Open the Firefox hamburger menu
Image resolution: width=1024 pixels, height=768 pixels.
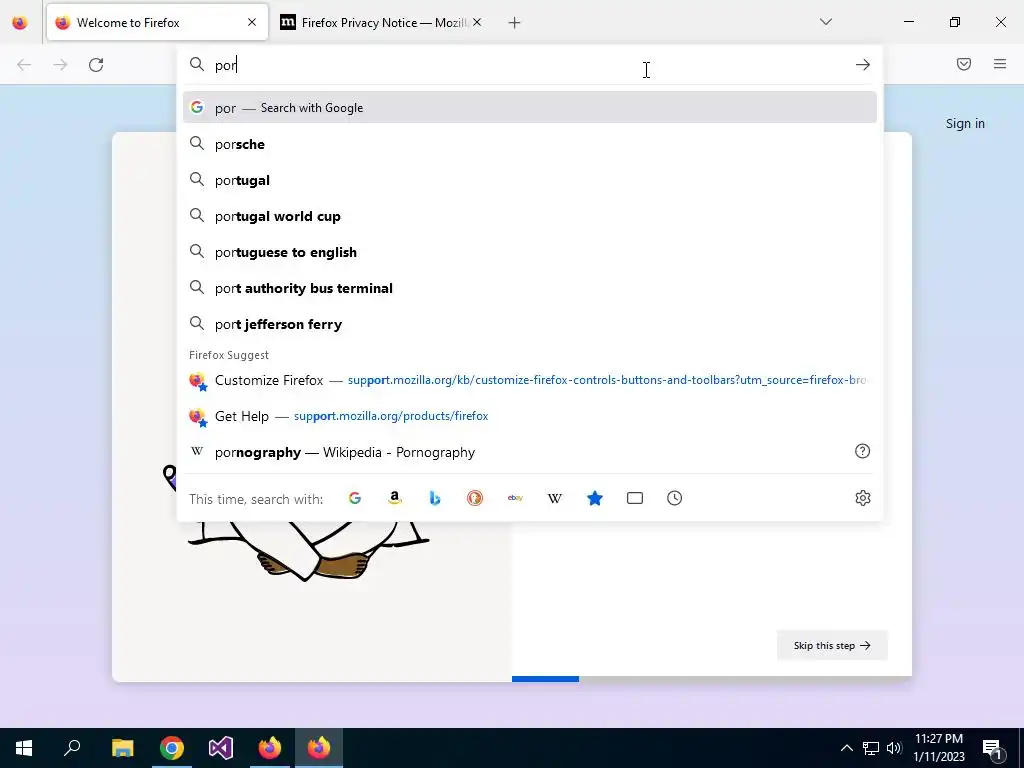coord(1000,64)
